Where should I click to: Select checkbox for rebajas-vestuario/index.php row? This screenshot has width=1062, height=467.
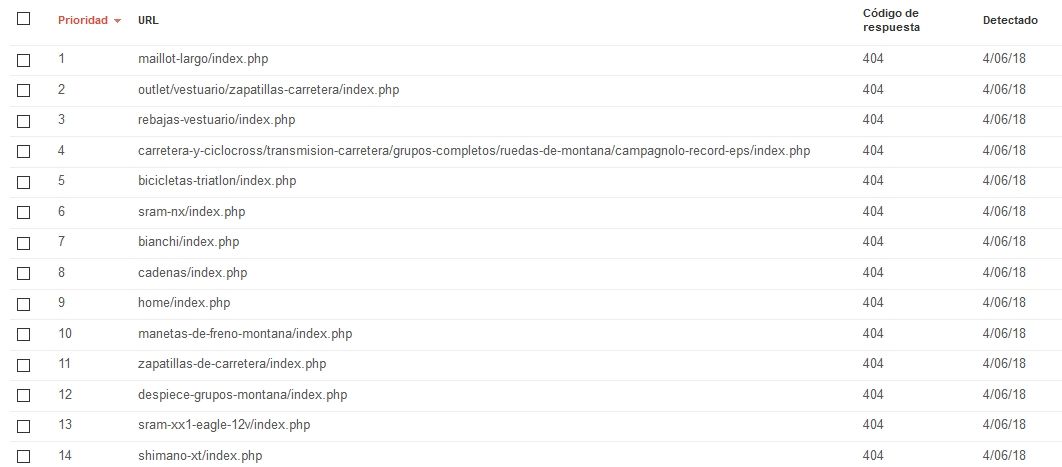[x=24, y=121]
